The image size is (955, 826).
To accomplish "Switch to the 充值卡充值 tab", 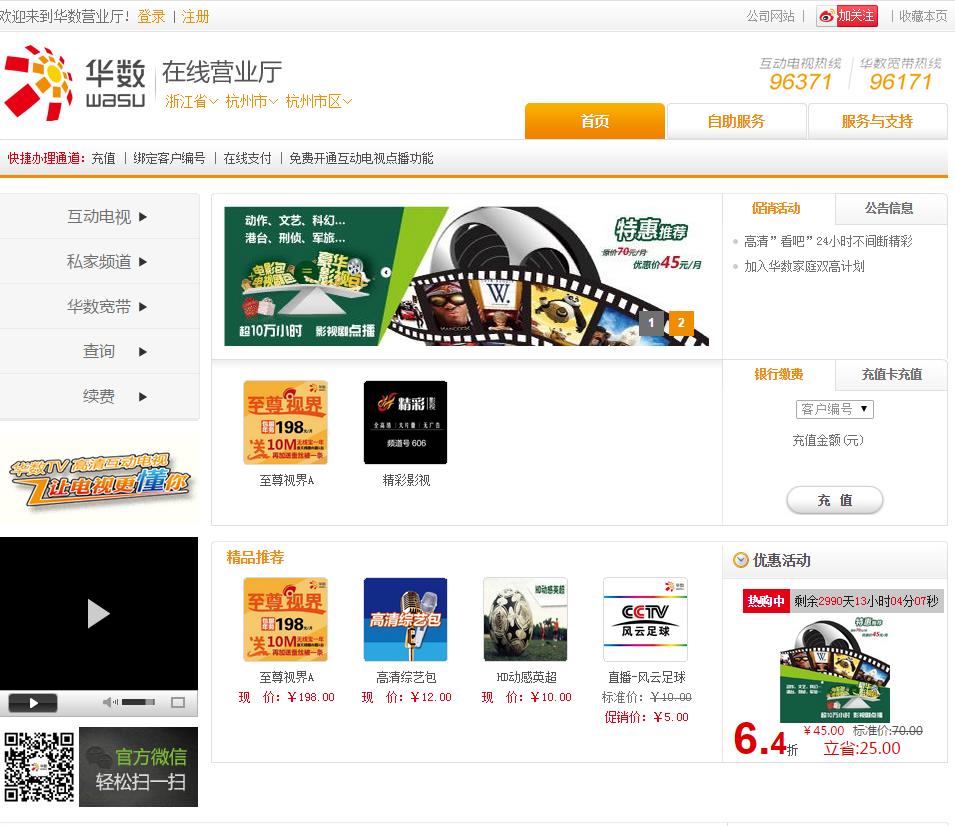I will tap(892, 374).
